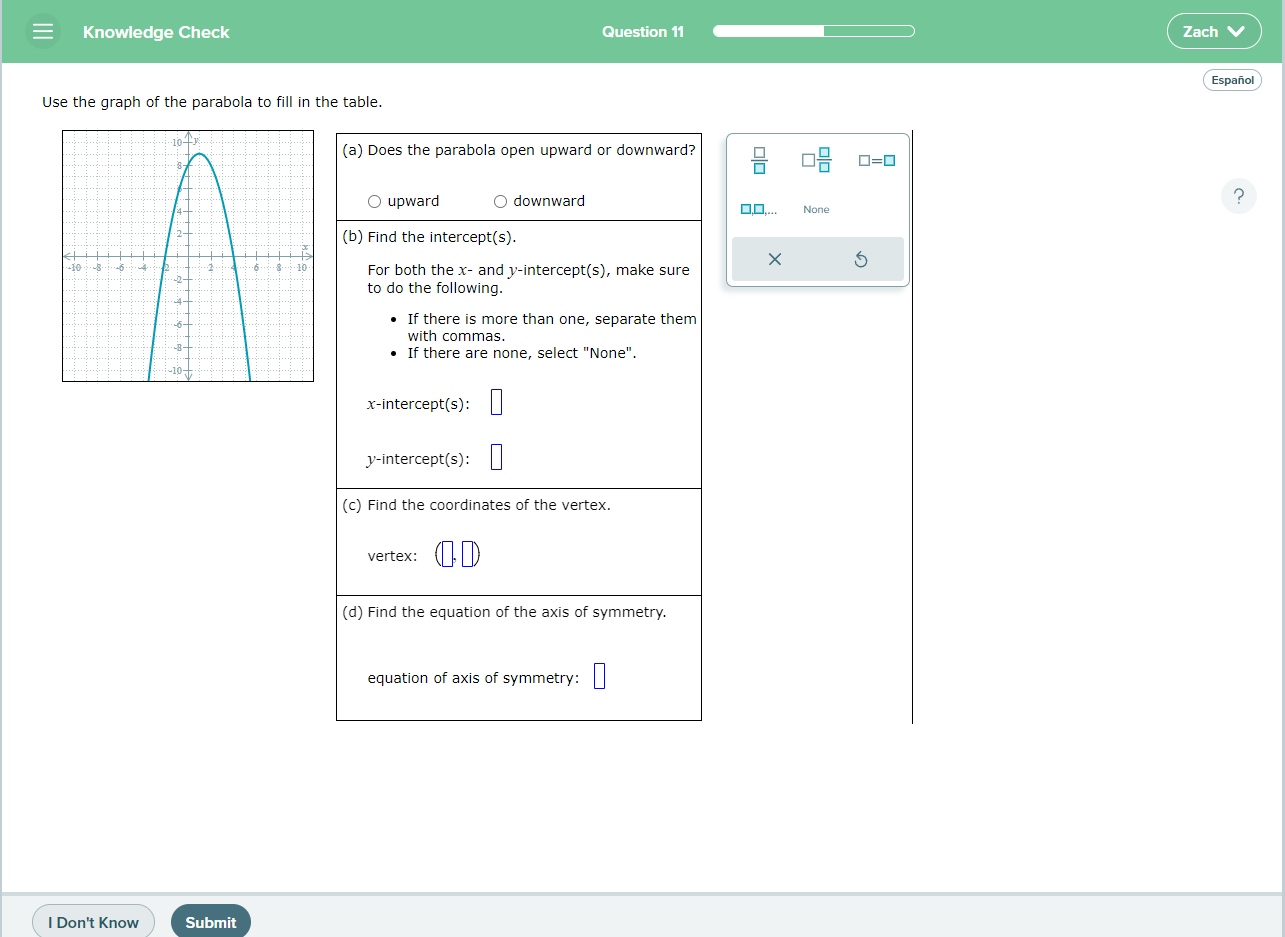Undo with the circular arrow icon
Viewport: 1285px width, 937px height.
[x=861, y=259]
